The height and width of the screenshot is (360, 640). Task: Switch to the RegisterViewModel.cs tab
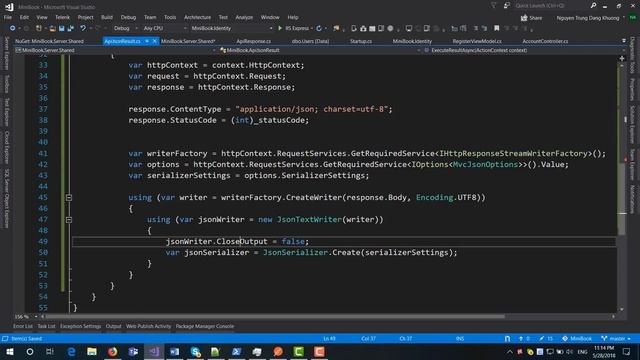(477, 41)
